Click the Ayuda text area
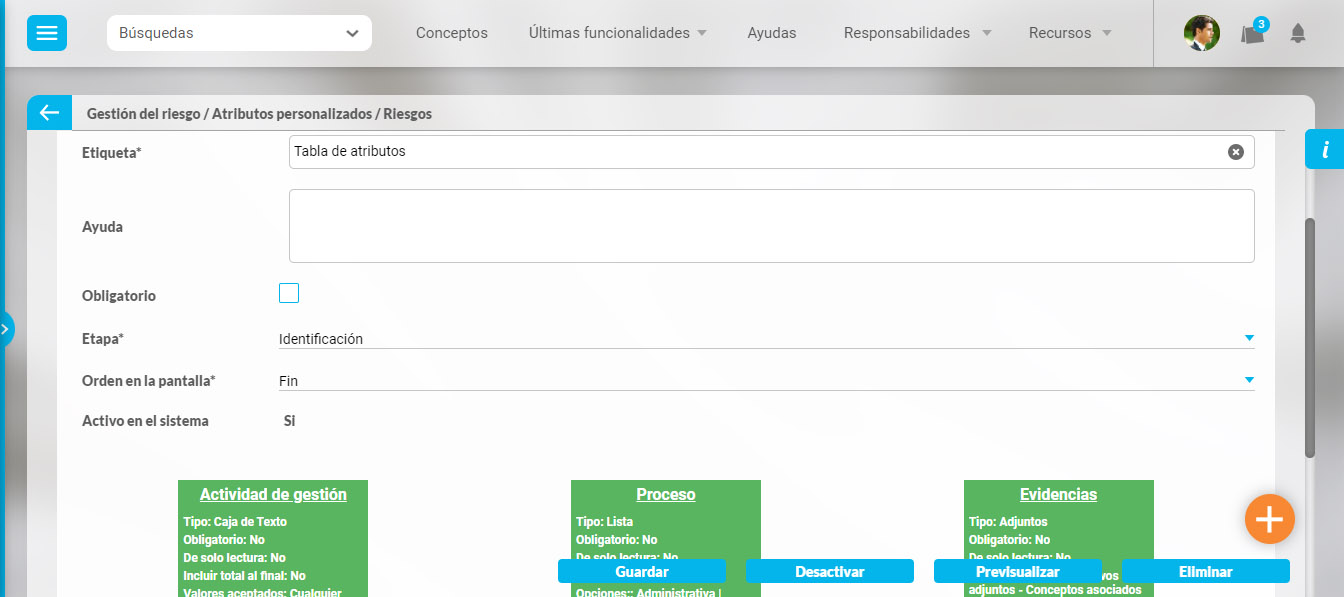The height and width of the screenshot is (597, 1344). click(x=771, y=226)
